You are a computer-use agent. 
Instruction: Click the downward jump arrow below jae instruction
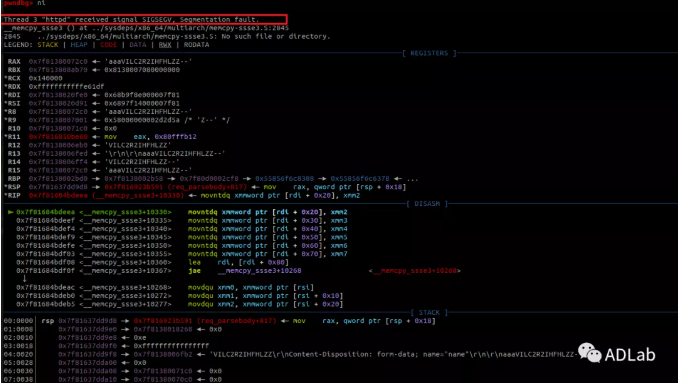pos(25,279)
